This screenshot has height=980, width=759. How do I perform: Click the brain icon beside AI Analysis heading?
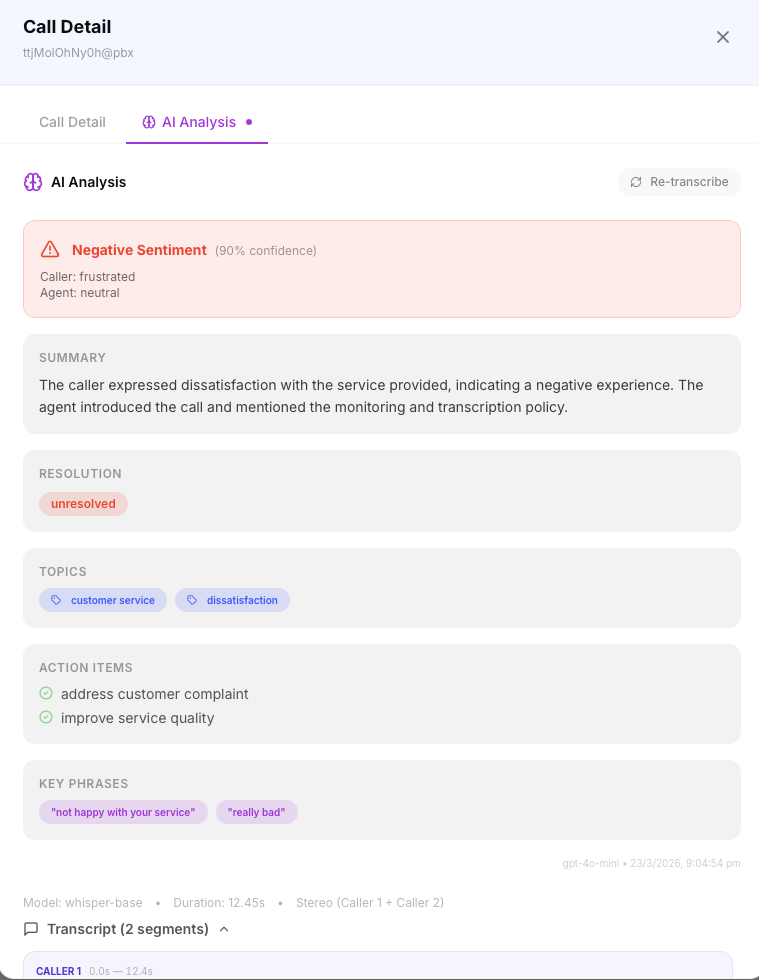tap(33, 182)
